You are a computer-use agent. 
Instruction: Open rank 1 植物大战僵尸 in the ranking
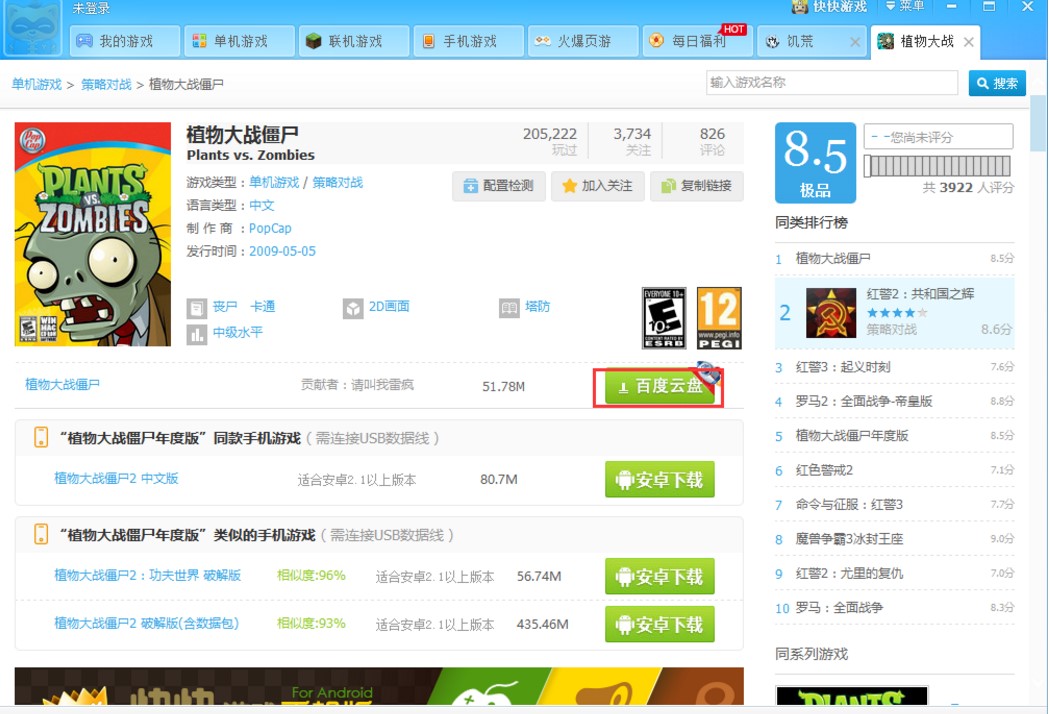click(833, 259)
